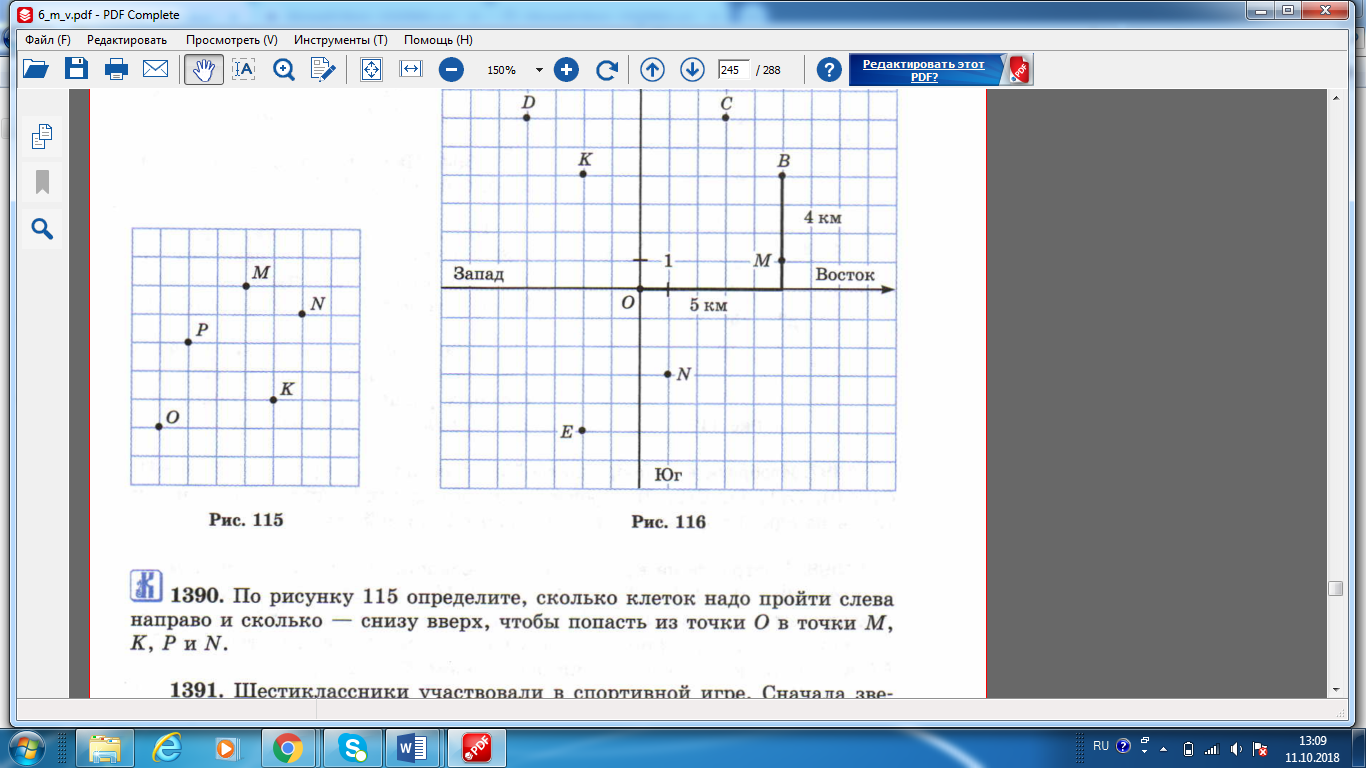Viewport: 1366px width, 768px height.
Task: Click the 'Запад' label on the graph
Action: tap(478, 274)
